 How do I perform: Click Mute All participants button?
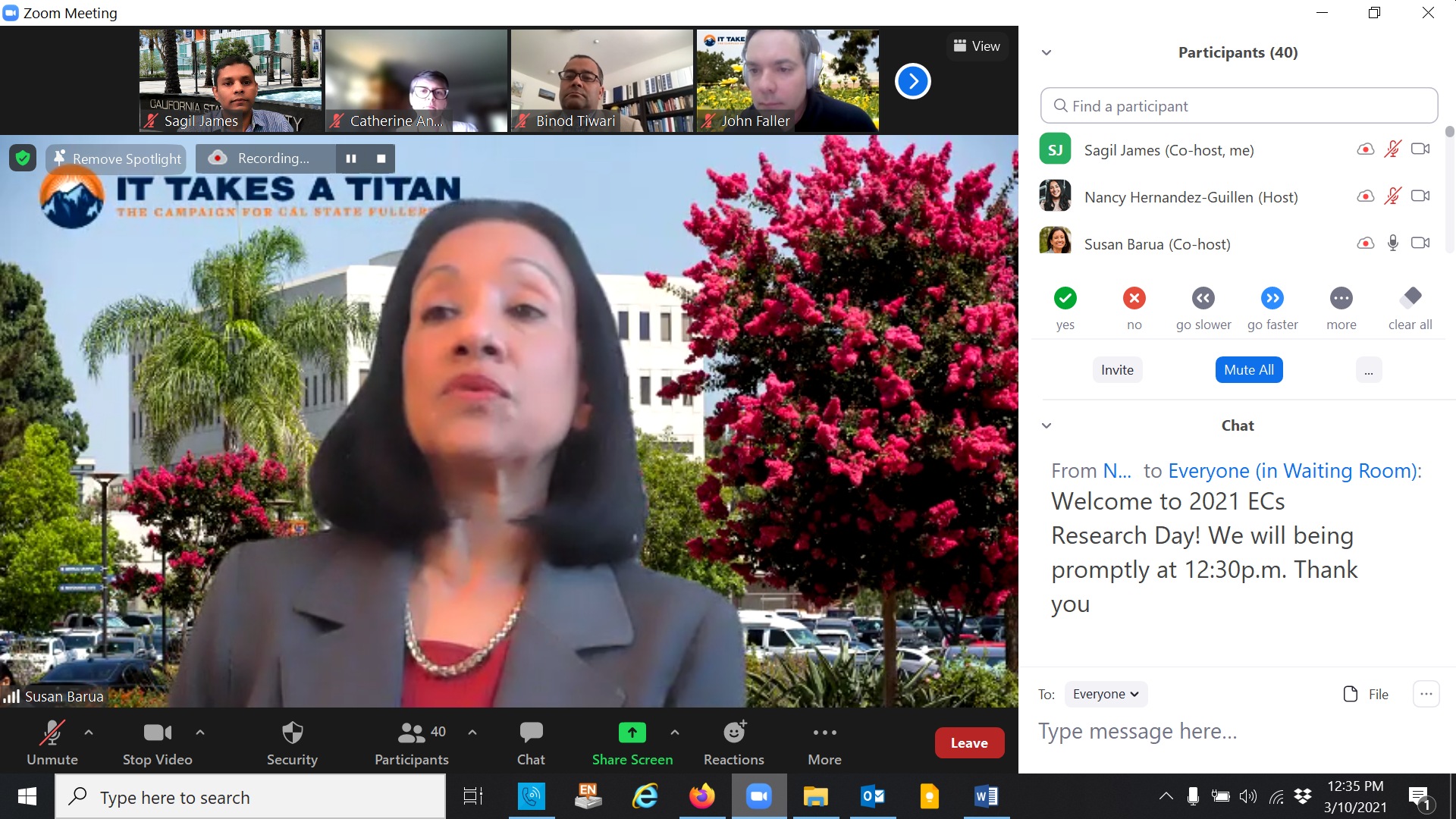coord(1249,370)
